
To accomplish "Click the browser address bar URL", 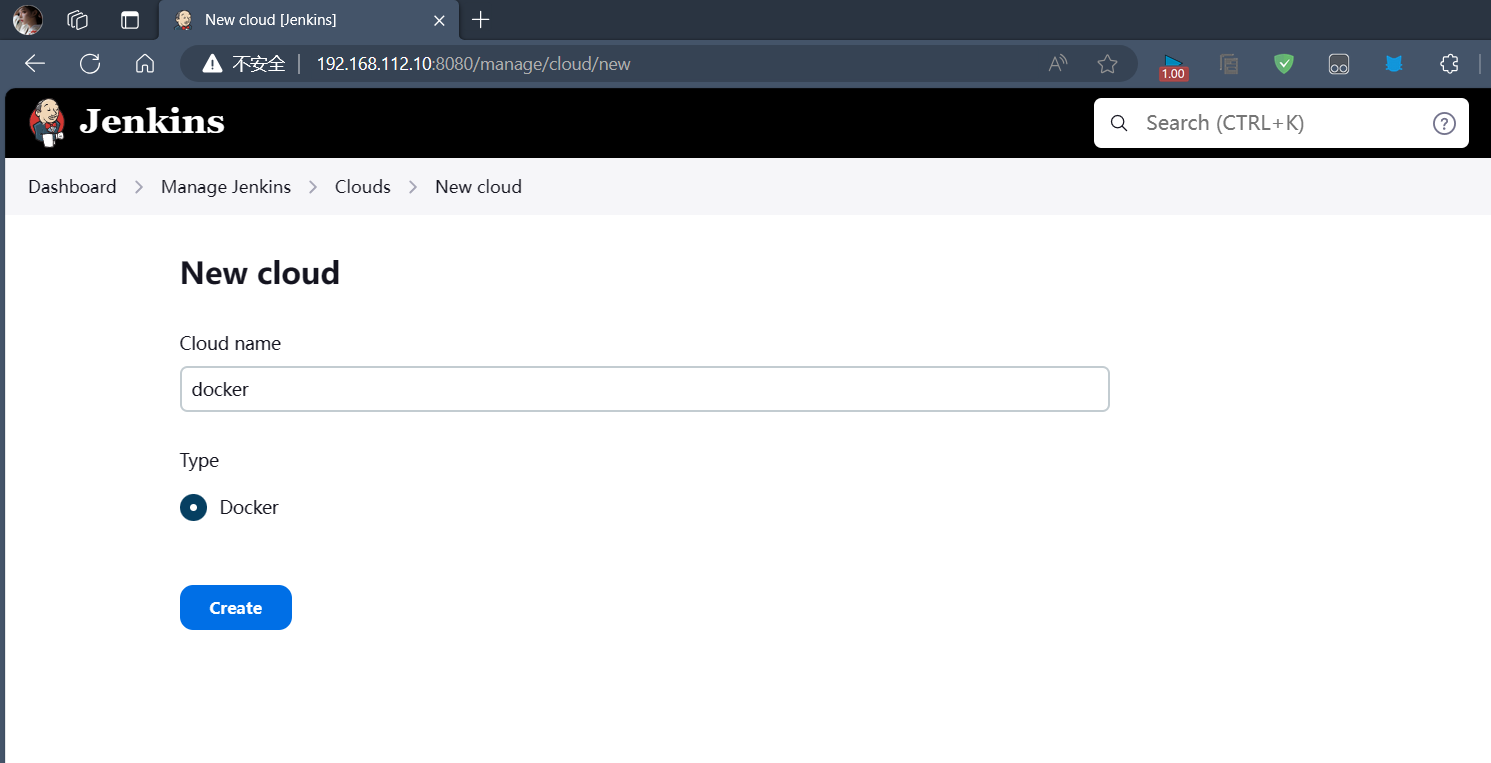I will [474, 64].
